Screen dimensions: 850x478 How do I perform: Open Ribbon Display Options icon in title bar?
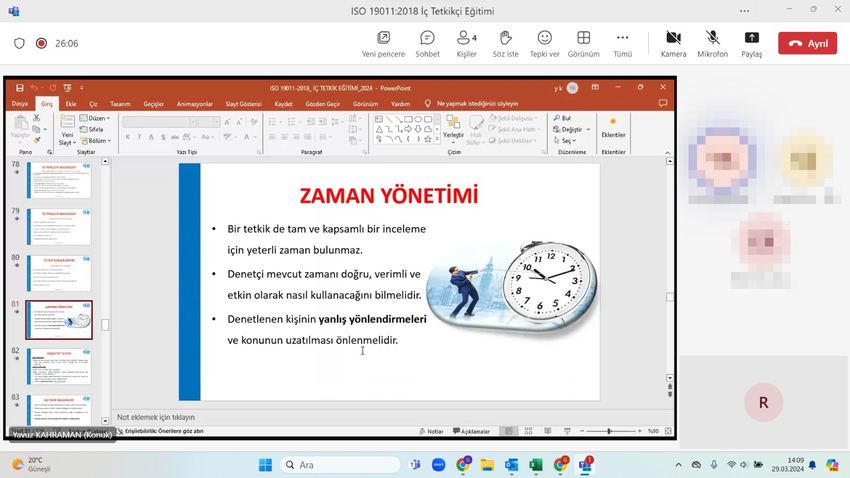(595, 87)
